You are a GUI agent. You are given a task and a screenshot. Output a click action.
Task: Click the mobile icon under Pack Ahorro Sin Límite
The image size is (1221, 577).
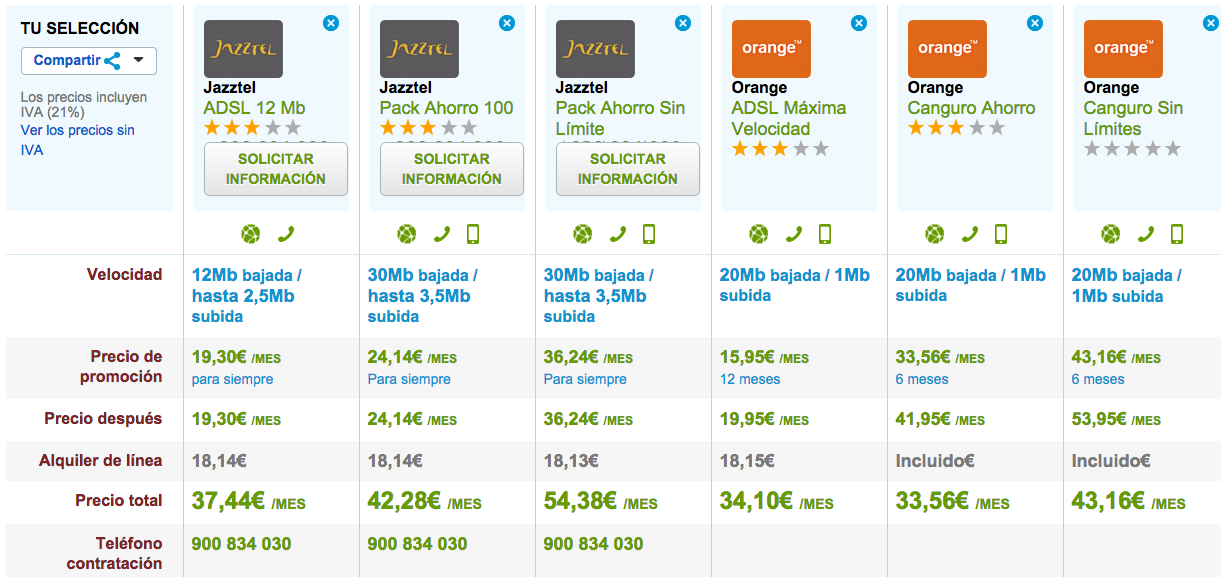649,234
